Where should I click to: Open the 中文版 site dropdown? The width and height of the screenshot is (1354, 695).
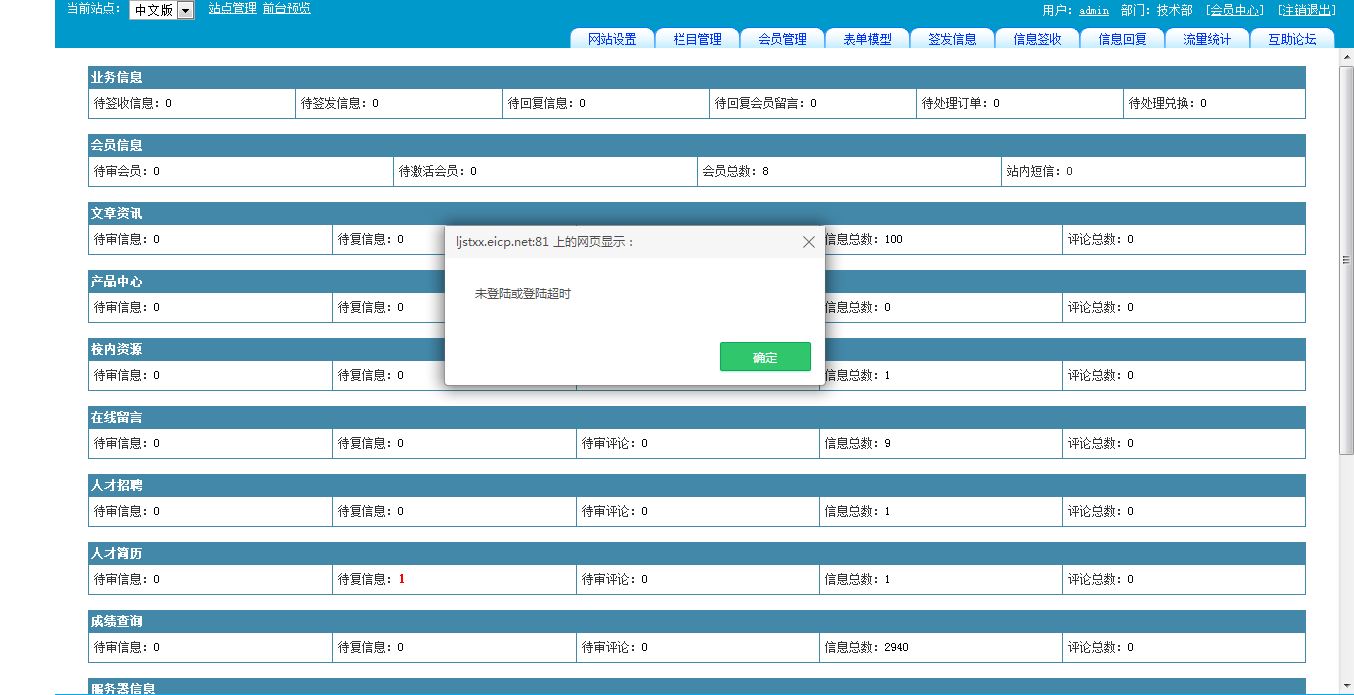pos(185,10)
